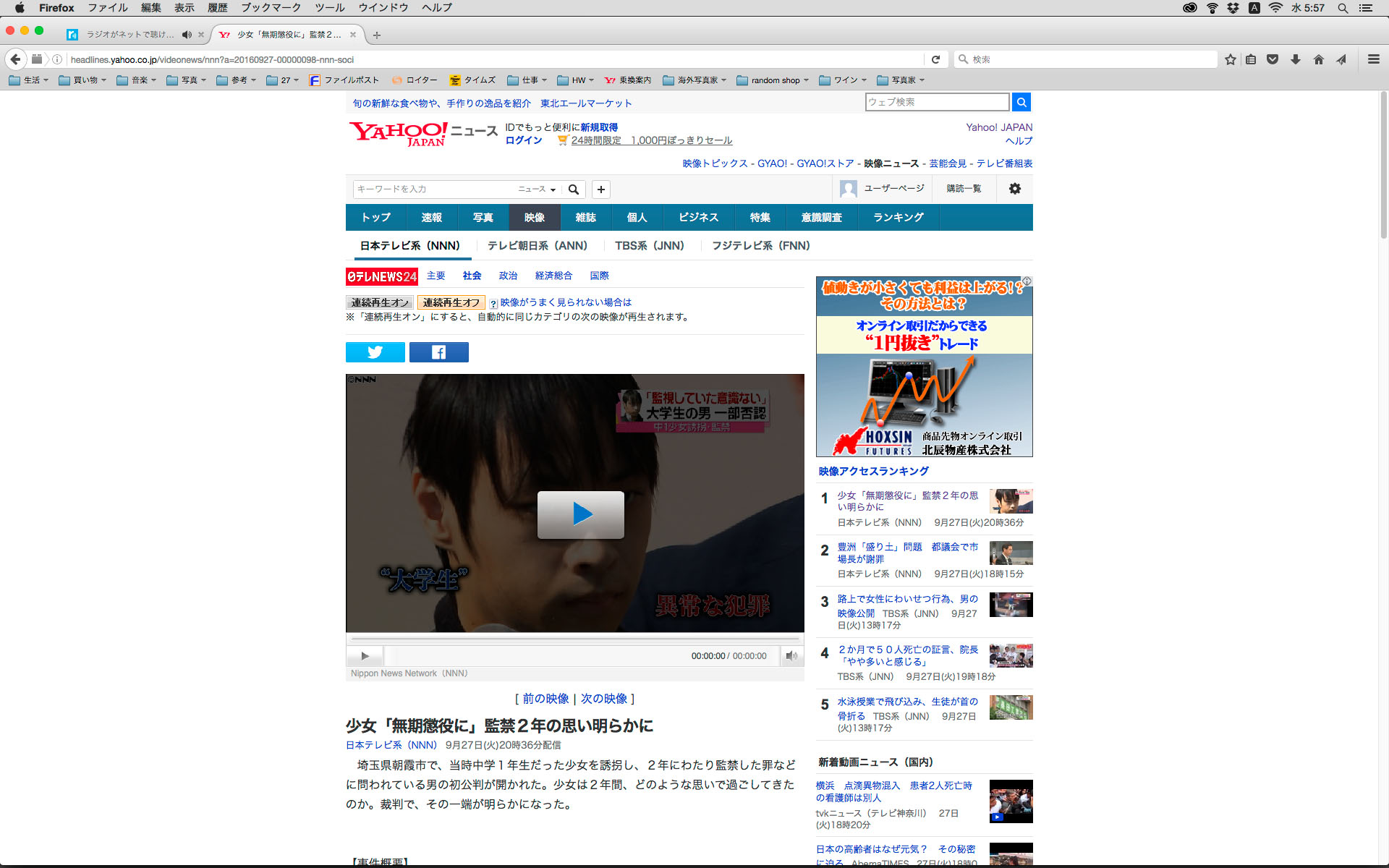Mute the video player volume icon
The image size is (1389, 868).
click(791, 656)
